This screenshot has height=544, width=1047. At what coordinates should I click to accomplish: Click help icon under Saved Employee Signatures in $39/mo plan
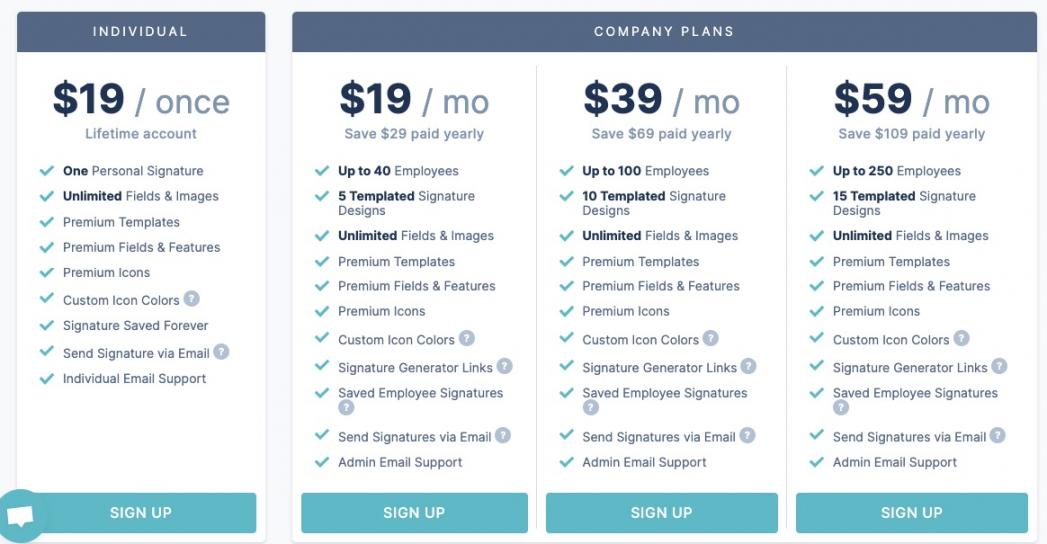(x=591, y=408)
